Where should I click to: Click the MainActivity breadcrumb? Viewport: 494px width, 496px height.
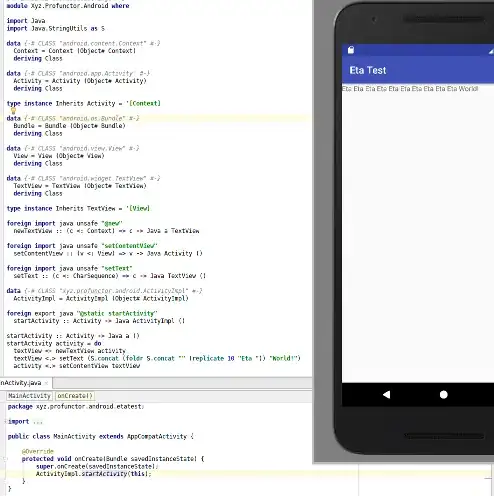coord(29,396)
